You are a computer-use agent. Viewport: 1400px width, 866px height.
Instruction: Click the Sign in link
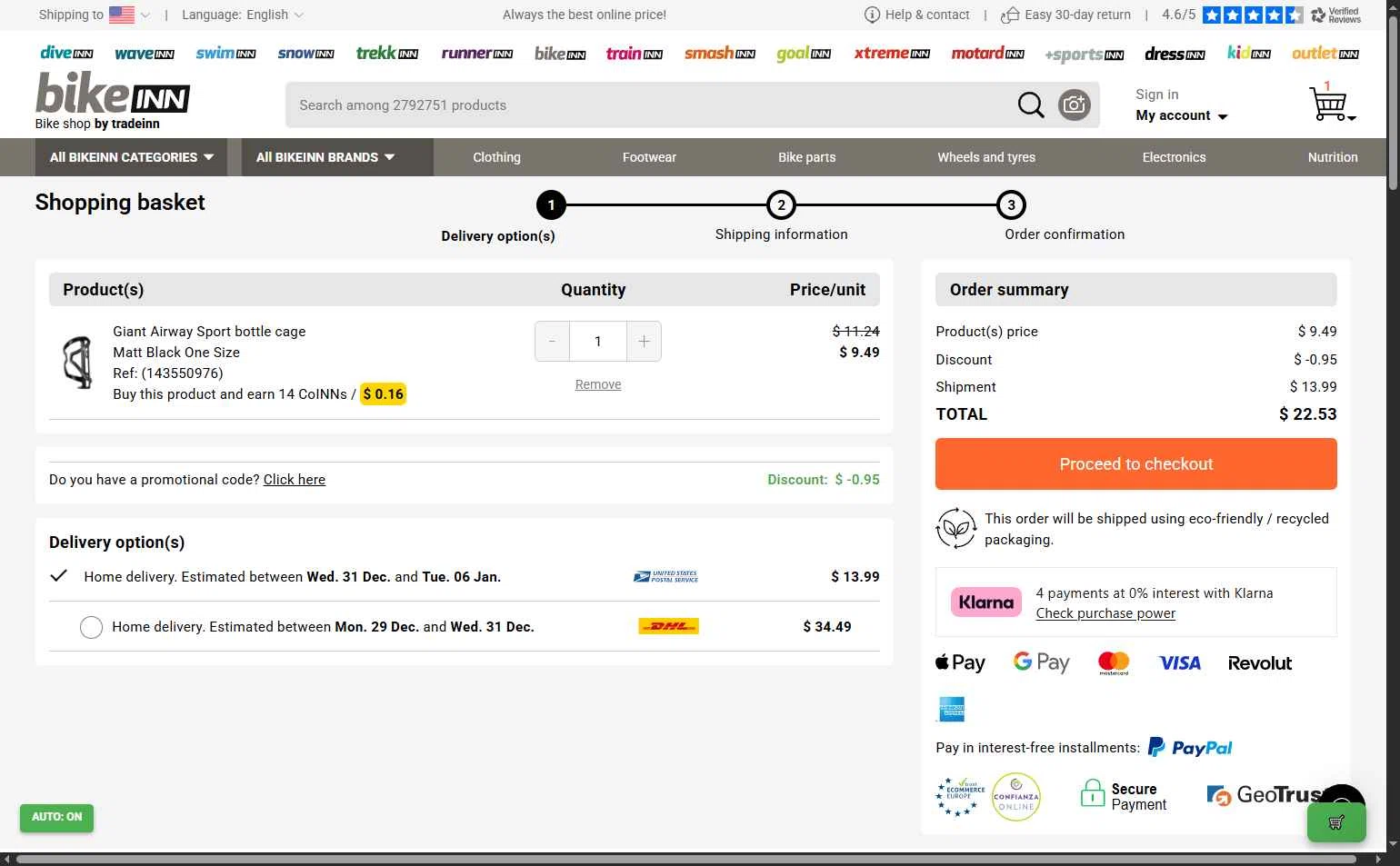pyautogui.click(x=1156, y=95)
